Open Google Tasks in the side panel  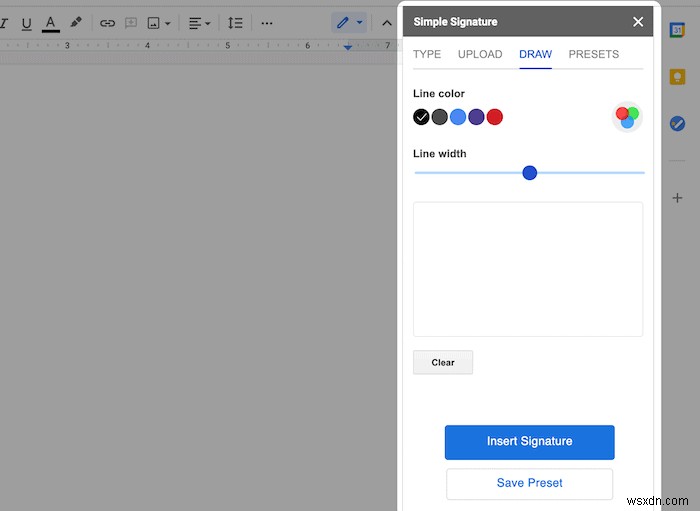(677, 123)
